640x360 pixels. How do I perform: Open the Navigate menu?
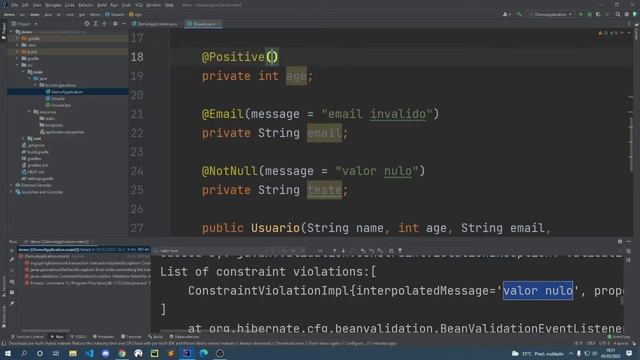[x=53, y=5]
